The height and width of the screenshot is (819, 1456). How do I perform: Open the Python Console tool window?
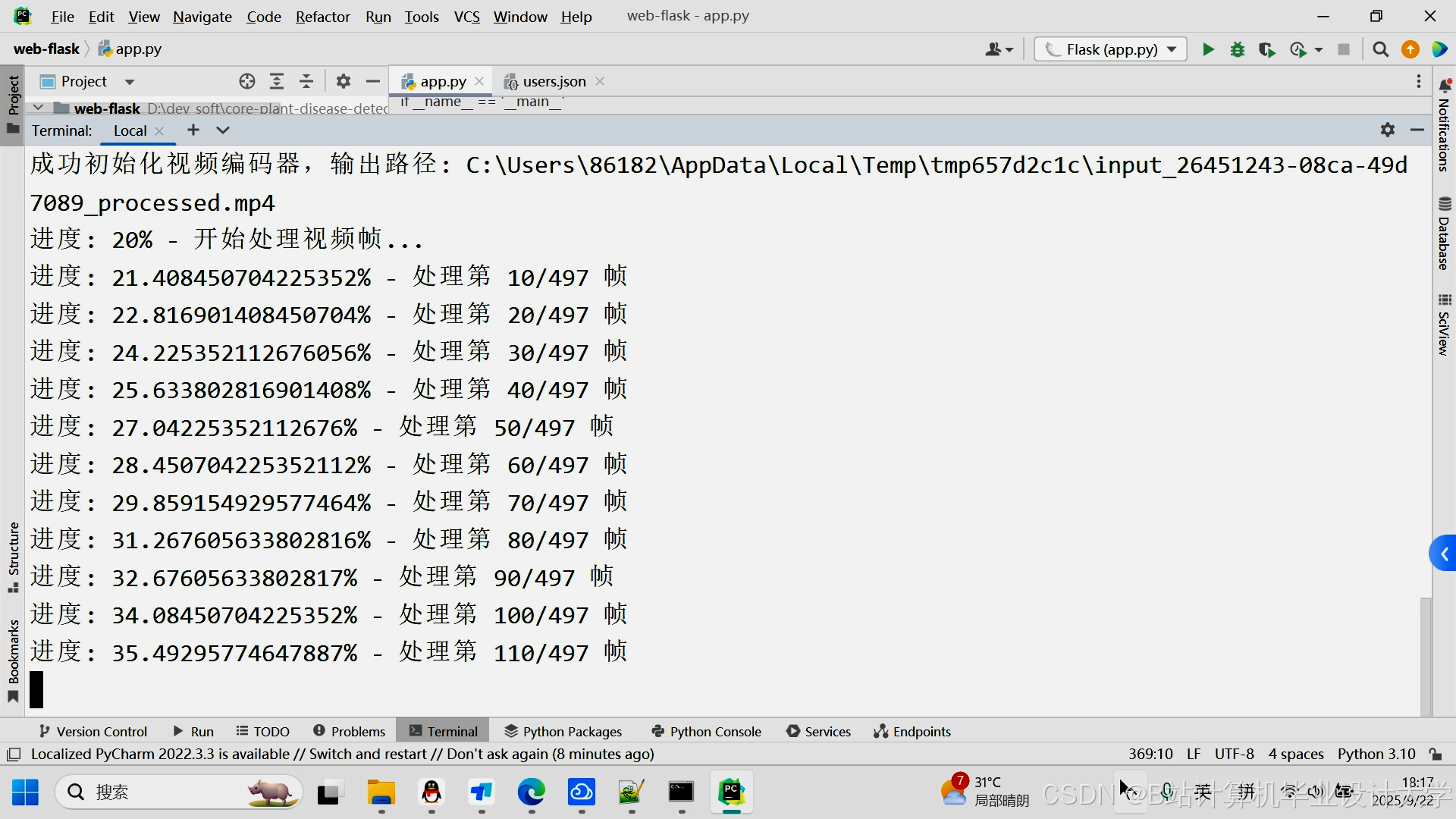(706, 731)
